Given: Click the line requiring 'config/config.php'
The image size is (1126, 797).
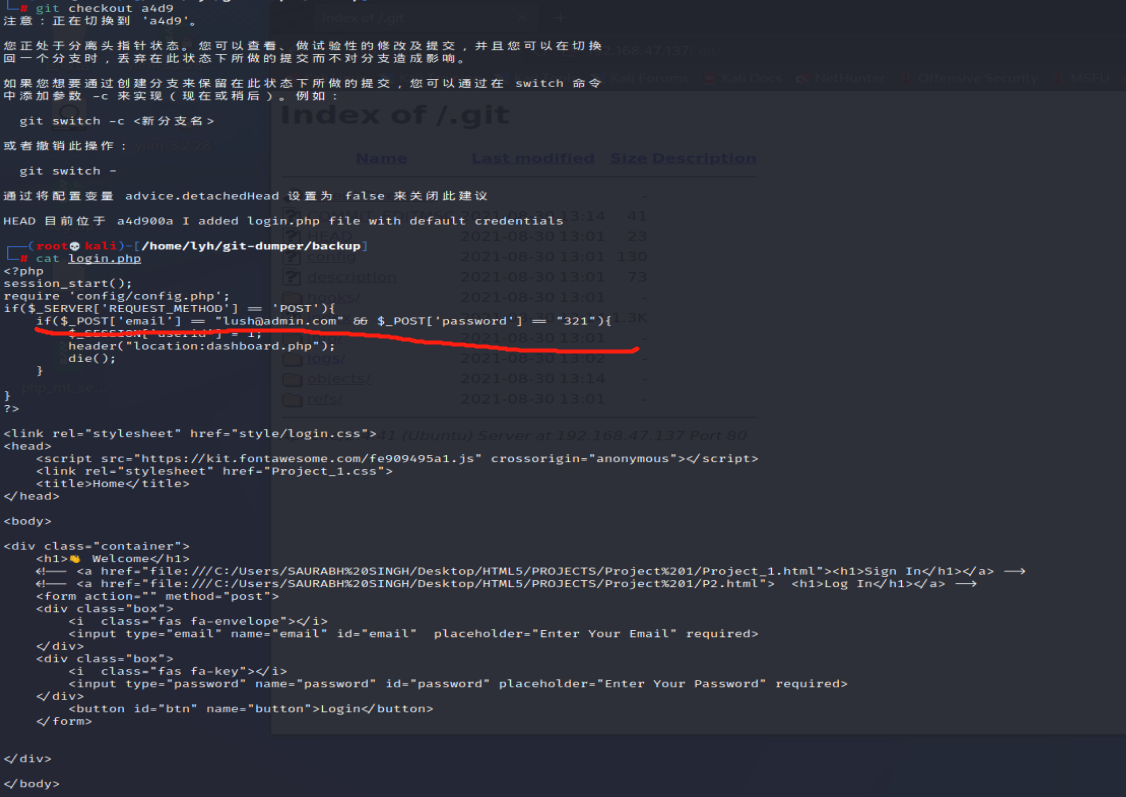Looking at the screenshot, I should [x=116, y=296].
